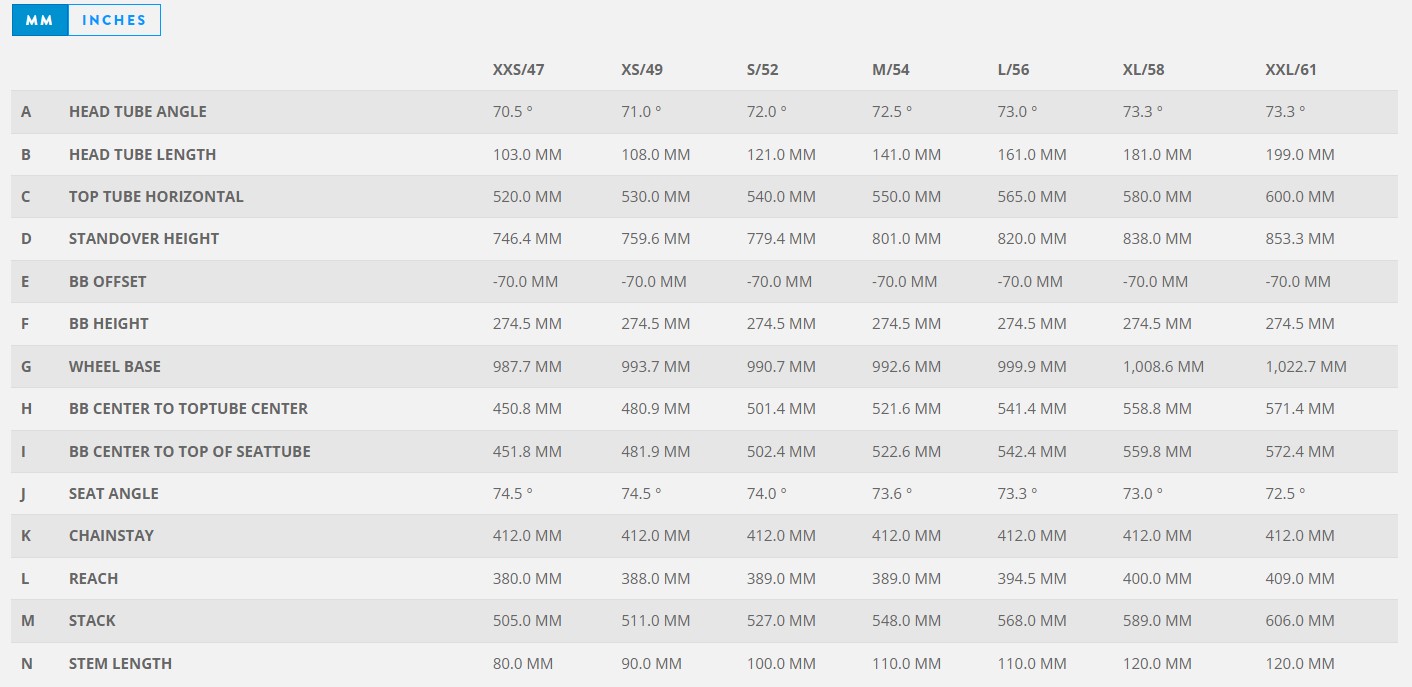Click the STANDOVER HEIGHT row label

(x=144, y=239)
